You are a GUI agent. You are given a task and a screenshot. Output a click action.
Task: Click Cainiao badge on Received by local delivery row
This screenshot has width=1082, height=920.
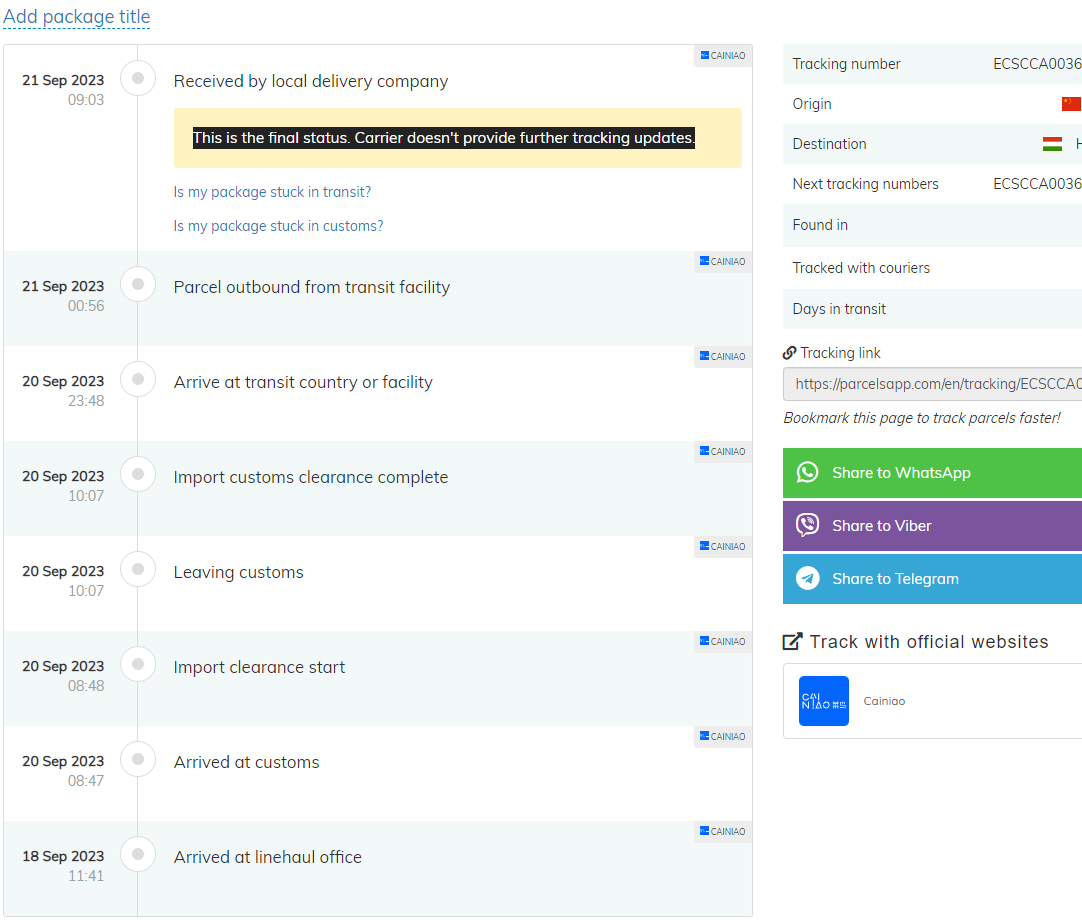723,56
